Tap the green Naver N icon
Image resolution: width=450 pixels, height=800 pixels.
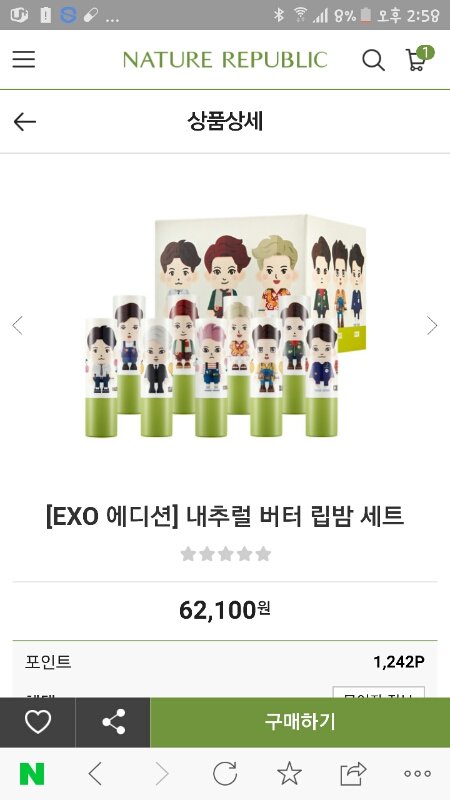coord(32,774)
